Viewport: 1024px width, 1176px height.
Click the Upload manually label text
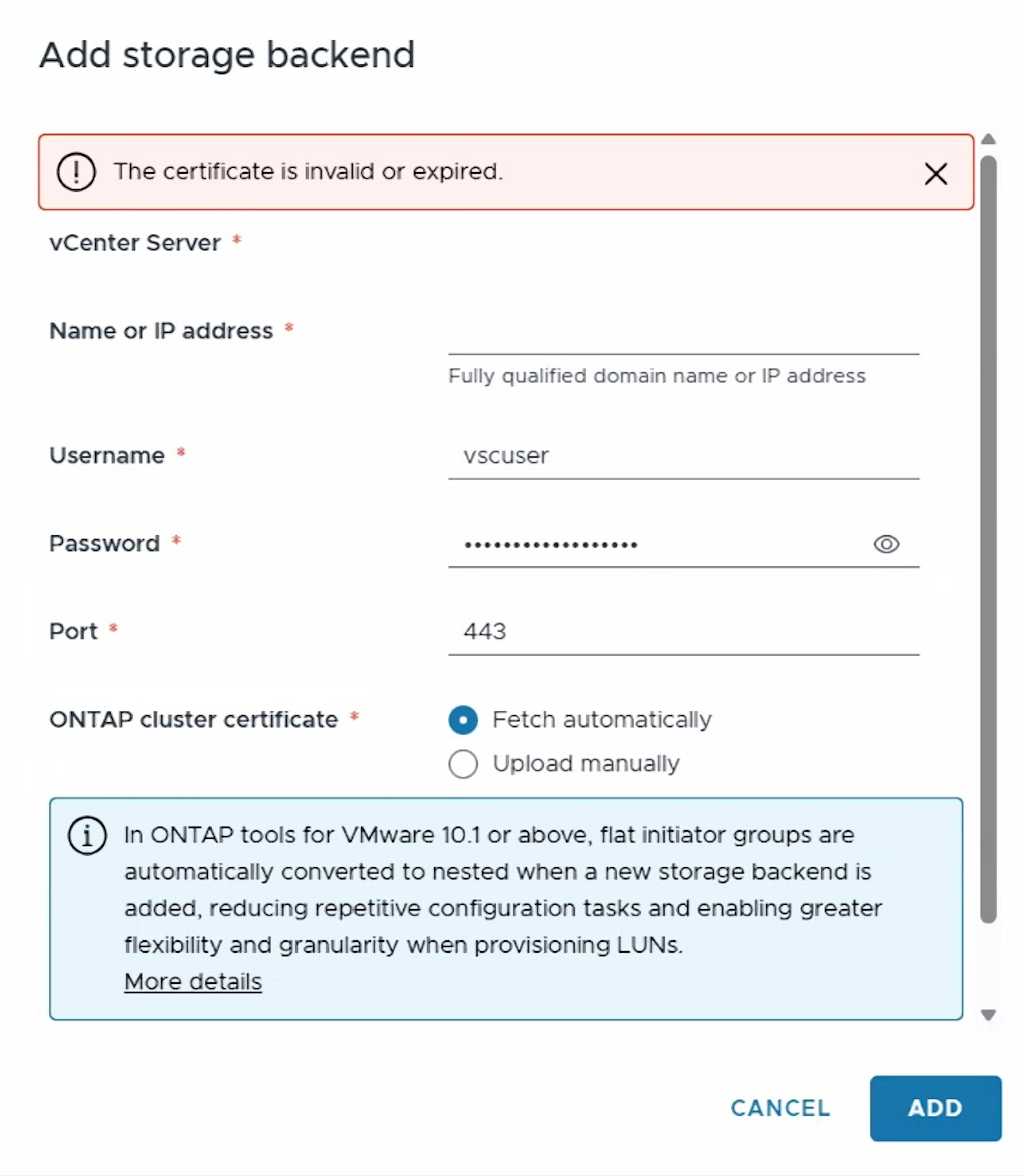point(586,764)
